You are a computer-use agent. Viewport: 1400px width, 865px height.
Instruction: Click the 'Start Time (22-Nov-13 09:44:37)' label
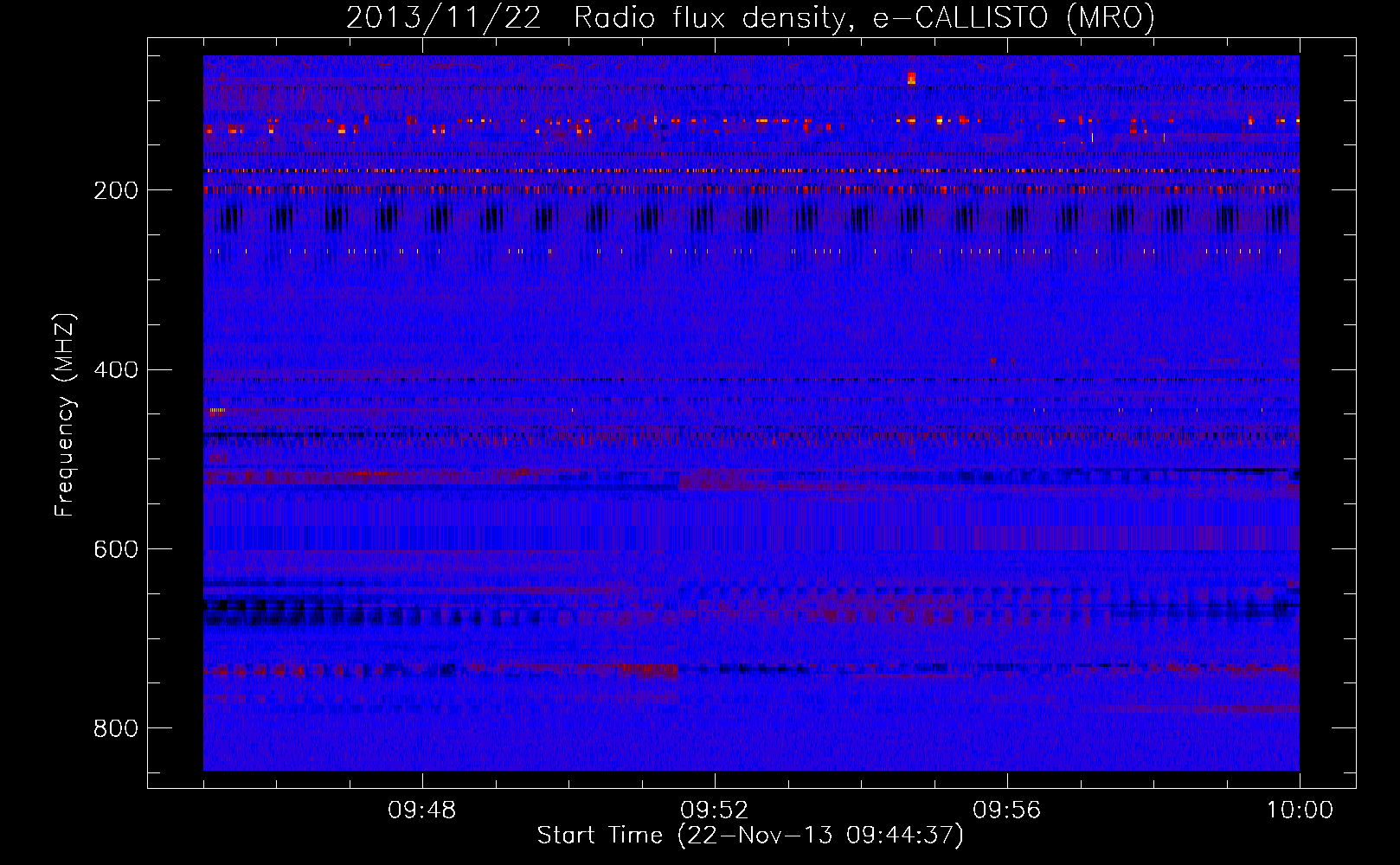pyautogui.click(x=750, y=836)
